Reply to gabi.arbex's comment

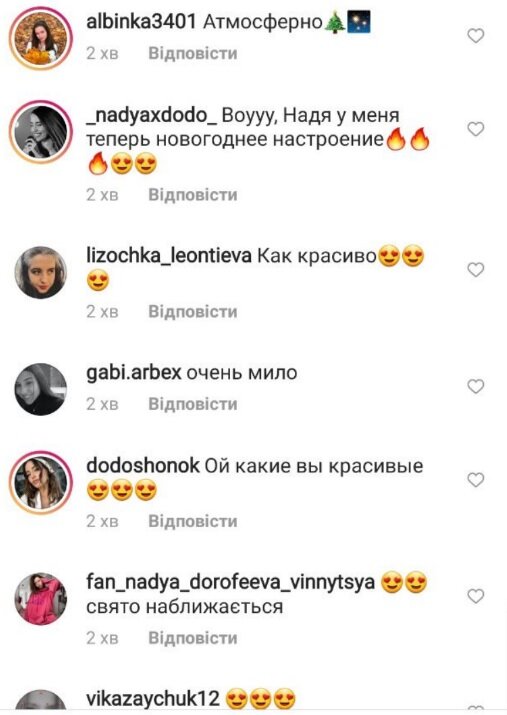click(x=193, y=404)
